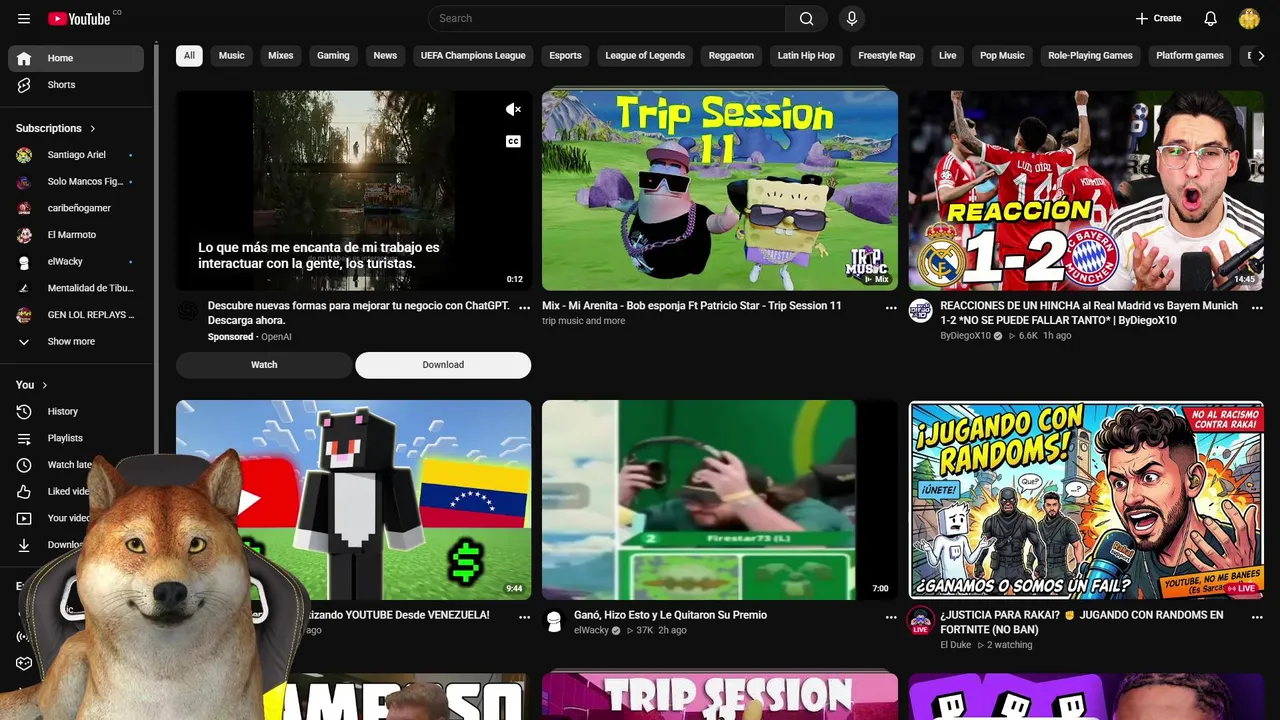Open options for the elWacky video

coord(891,617)
